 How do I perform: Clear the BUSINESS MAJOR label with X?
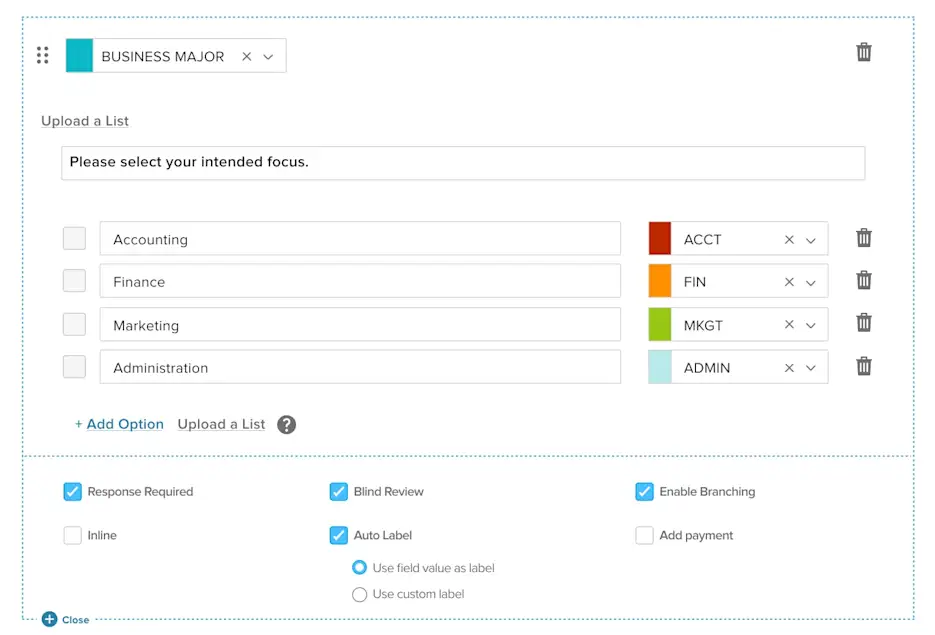point(246,56)
